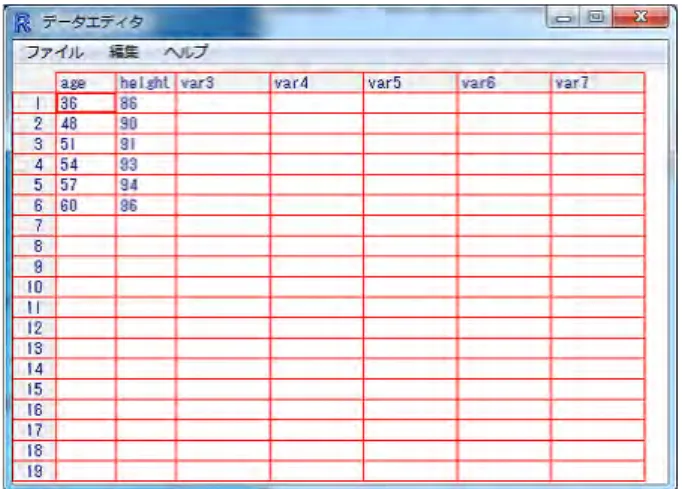The height and width of the screenshot is (489, 682).
Task: Click row header number 10
Action: pos(35,287)
